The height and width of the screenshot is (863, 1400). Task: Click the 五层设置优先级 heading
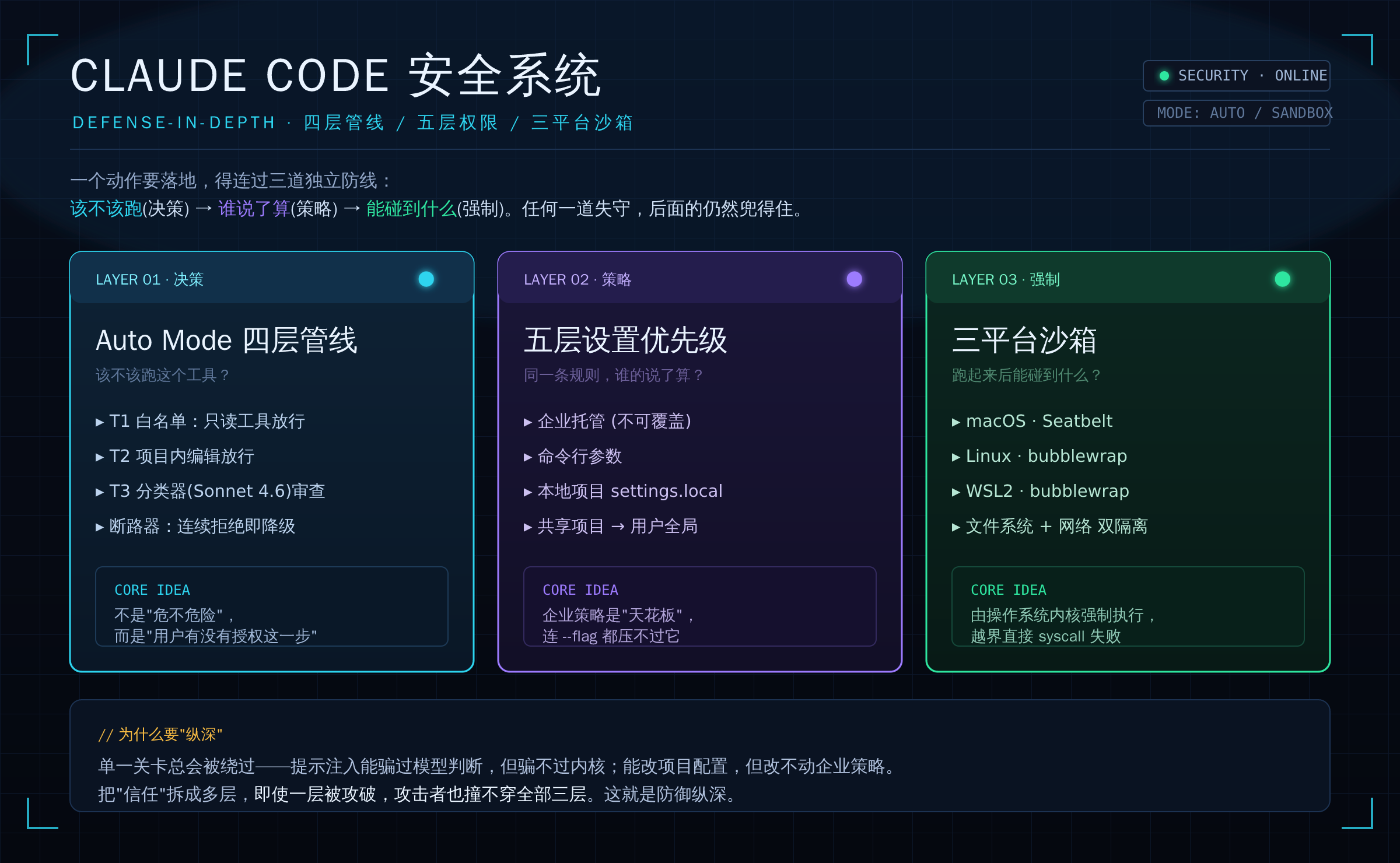click(625, 341)
